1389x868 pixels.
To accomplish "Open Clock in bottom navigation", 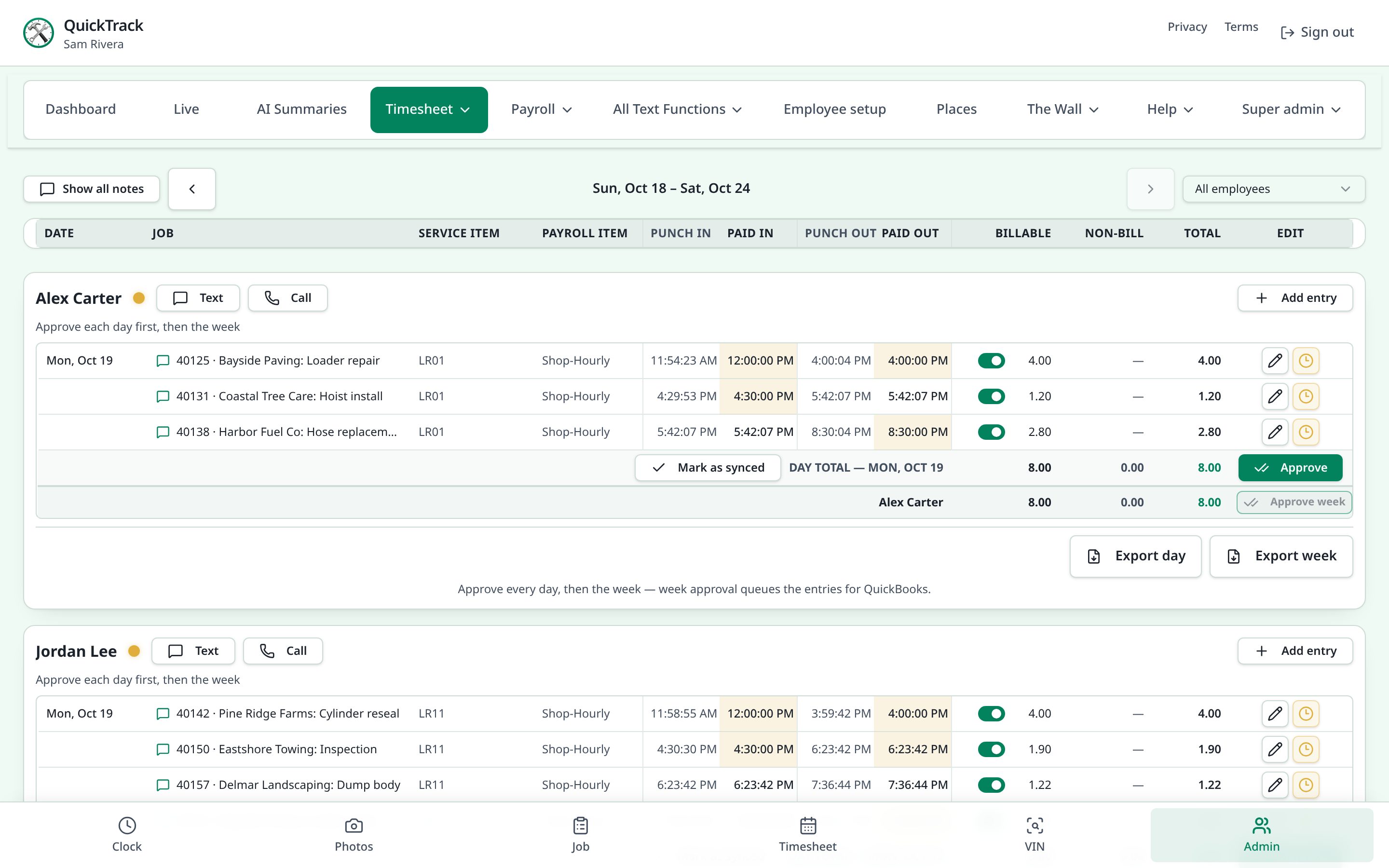I will coord(127,835).
